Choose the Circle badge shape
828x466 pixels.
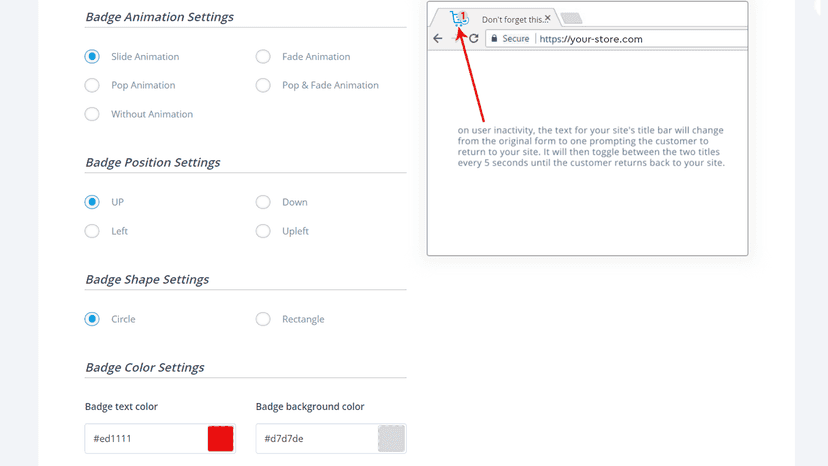(92, 319)
